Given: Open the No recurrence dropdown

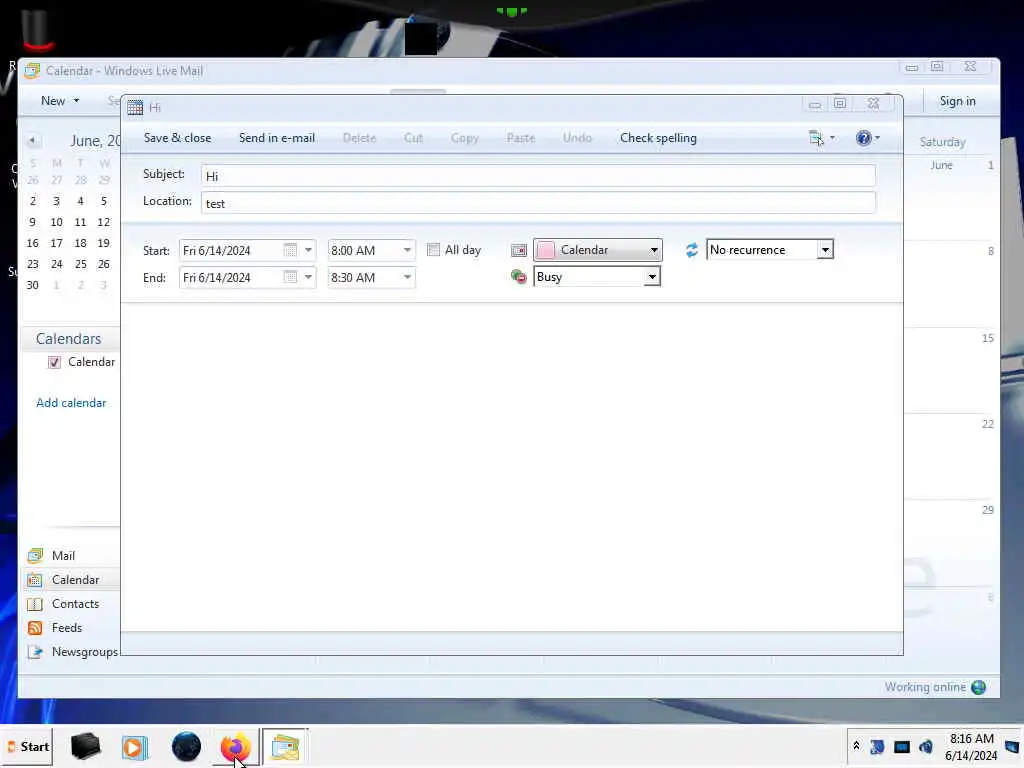Looking at the screenshot, I should coord(769,249).
